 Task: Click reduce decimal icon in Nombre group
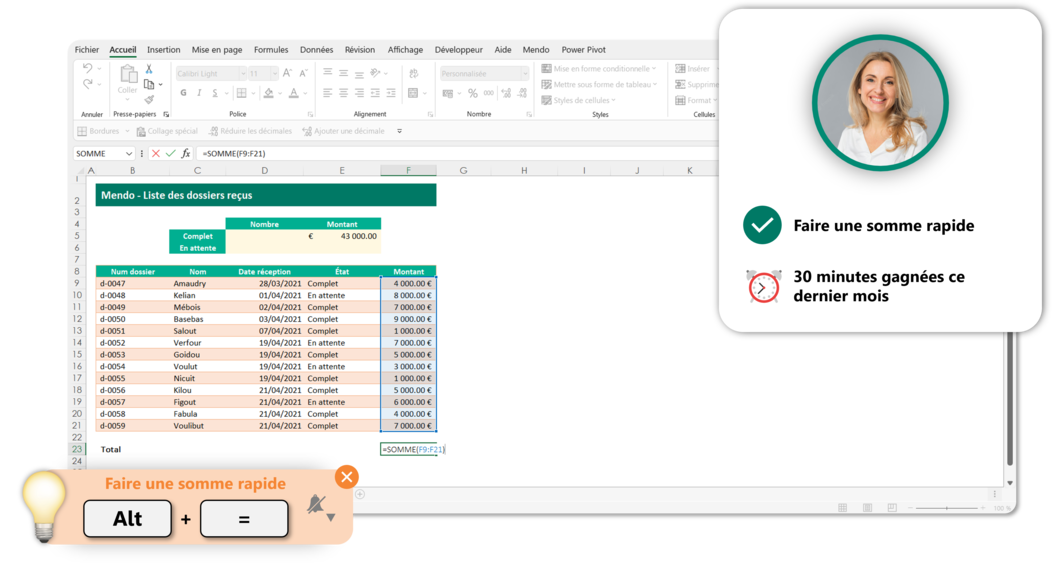click(x=523, y=93)
